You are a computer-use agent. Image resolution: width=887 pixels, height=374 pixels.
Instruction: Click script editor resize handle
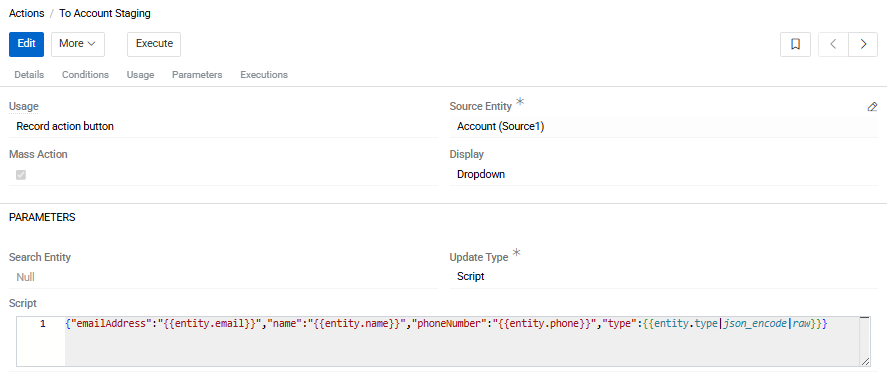click(x=866, y=362)
